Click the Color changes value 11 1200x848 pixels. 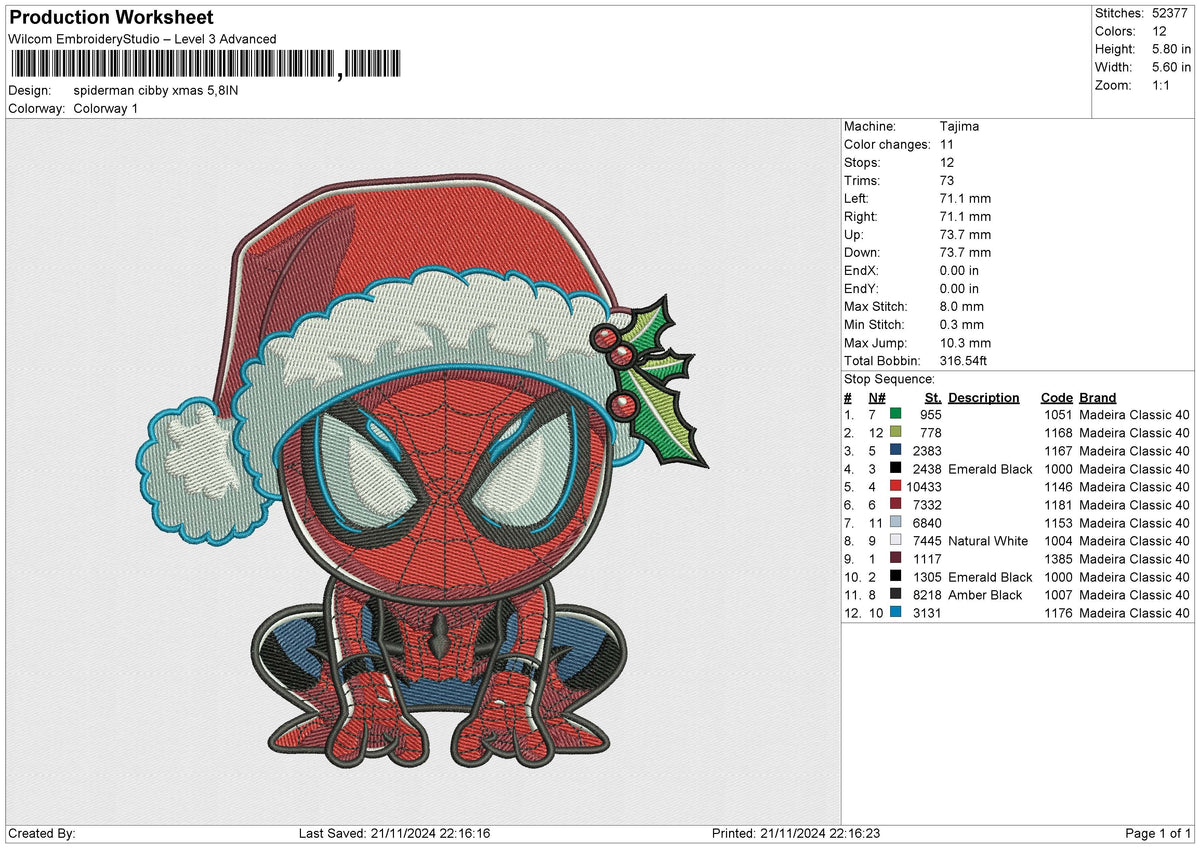tap(946, 144)
